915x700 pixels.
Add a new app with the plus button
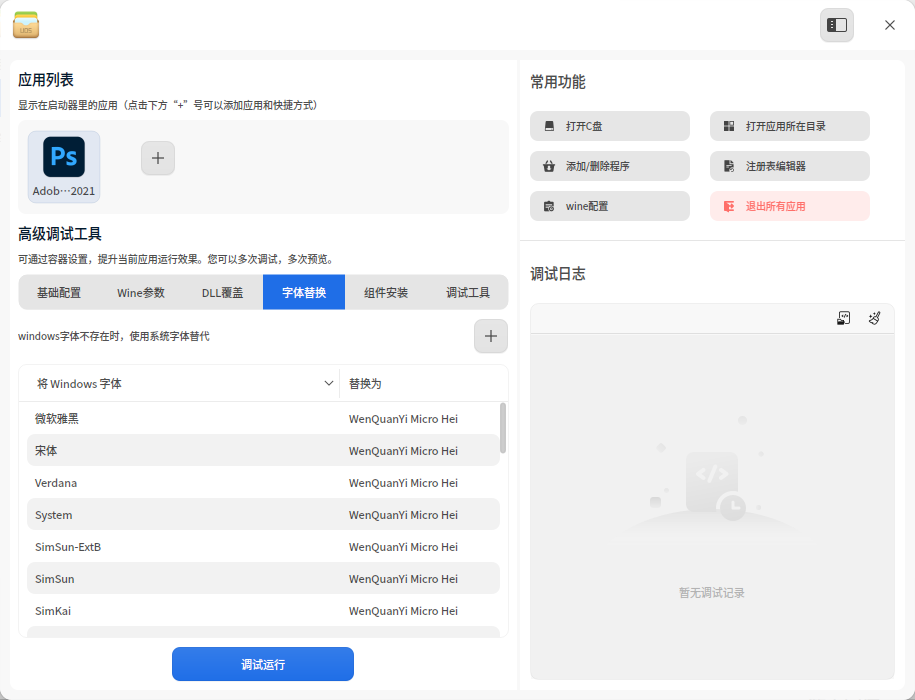pyautogui.click(x=158, y=158)
